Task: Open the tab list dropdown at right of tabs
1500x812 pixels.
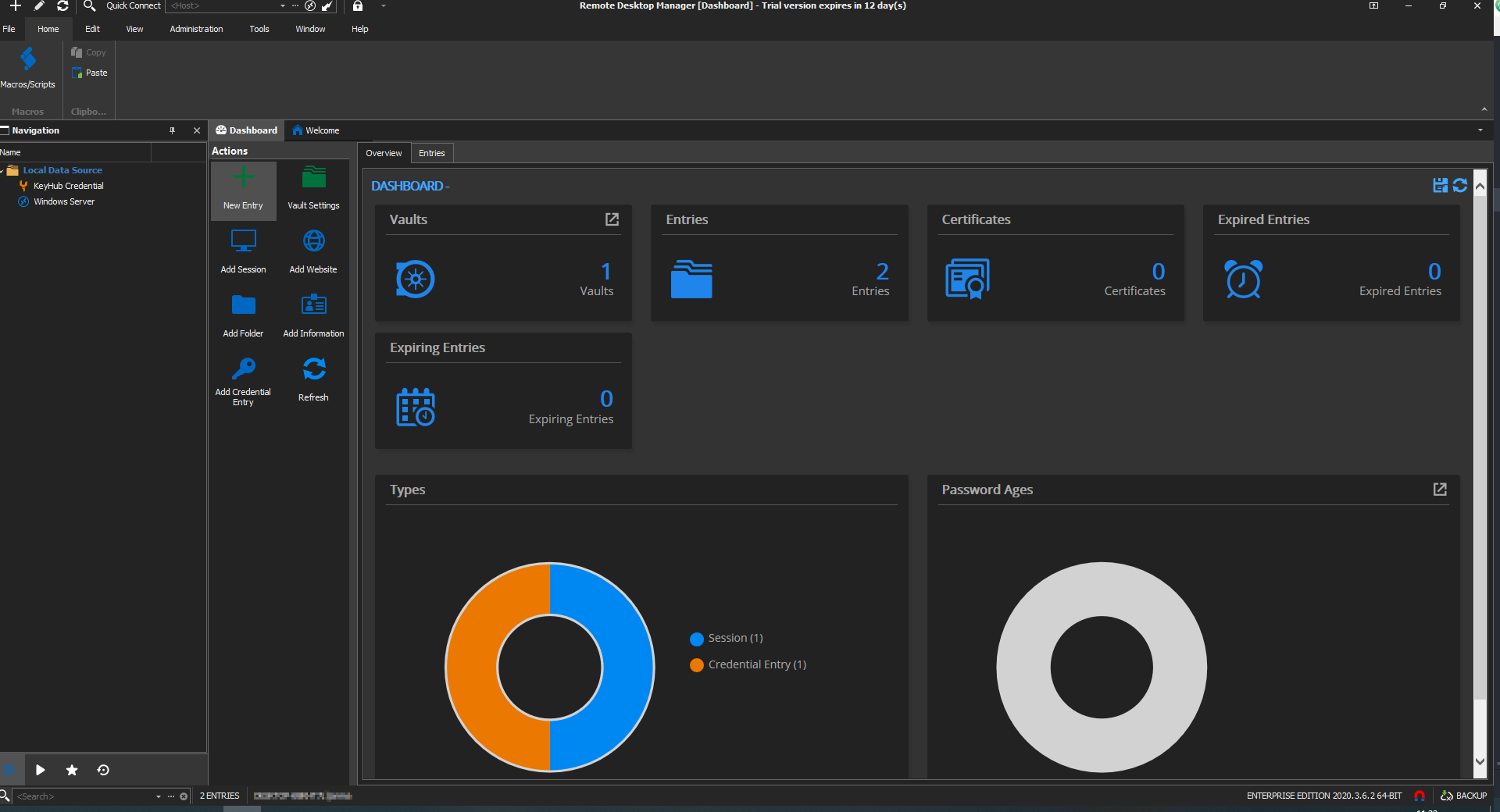Action: point(1480,130)
